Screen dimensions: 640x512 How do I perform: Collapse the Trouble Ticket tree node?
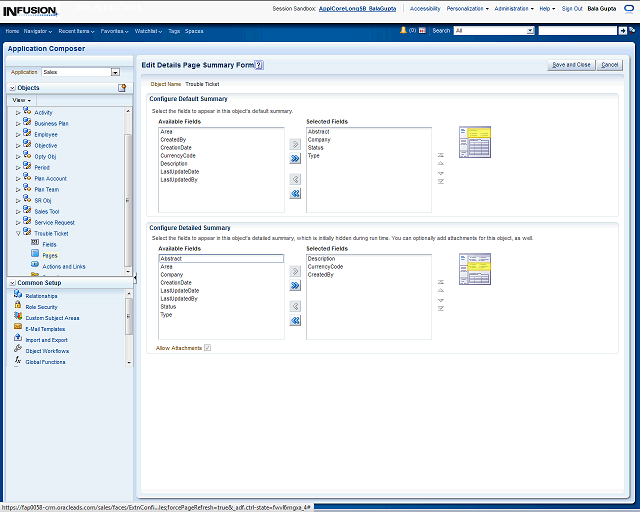point(17,233)
